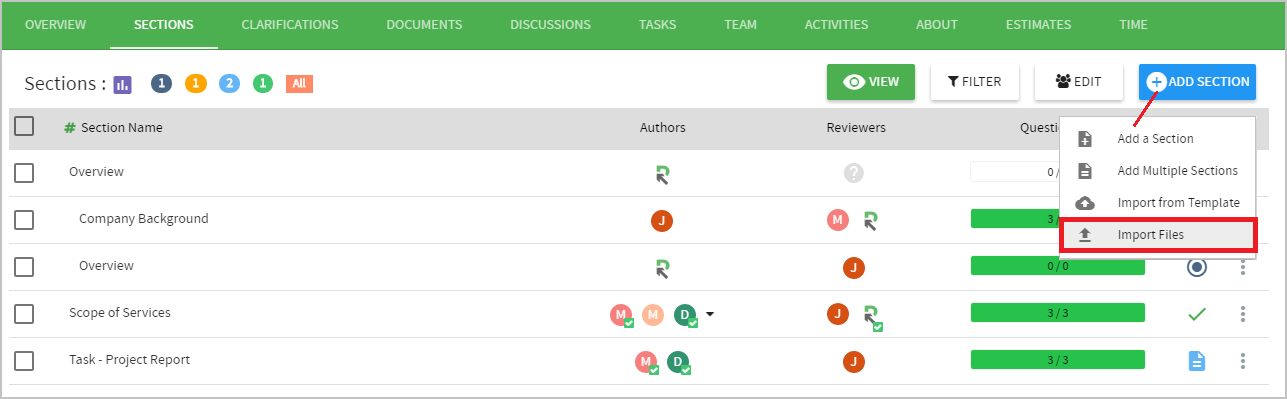Filter sections by the green count badge
The height and width of the screenshot is (399, 1287).
click(x=263, y=84)
